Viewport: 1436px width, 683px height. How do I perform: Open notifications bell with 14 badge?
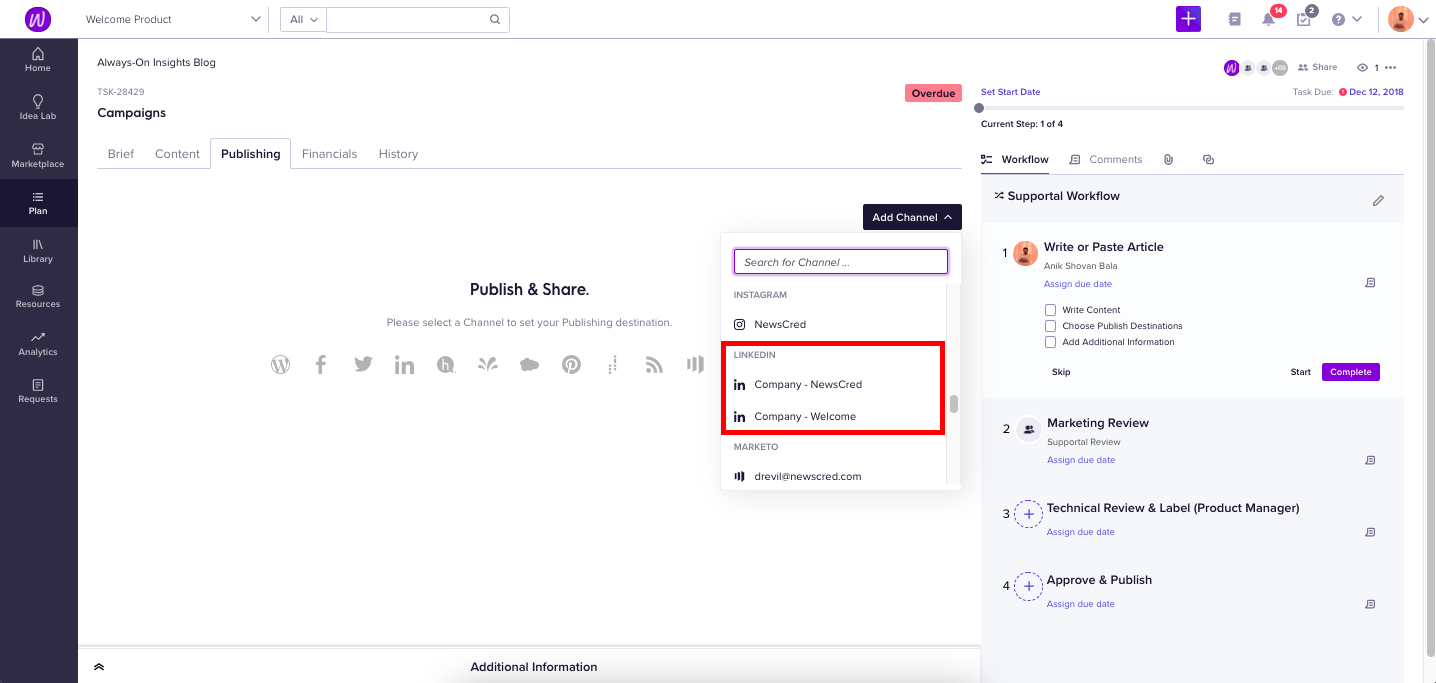click(1269, 19)
